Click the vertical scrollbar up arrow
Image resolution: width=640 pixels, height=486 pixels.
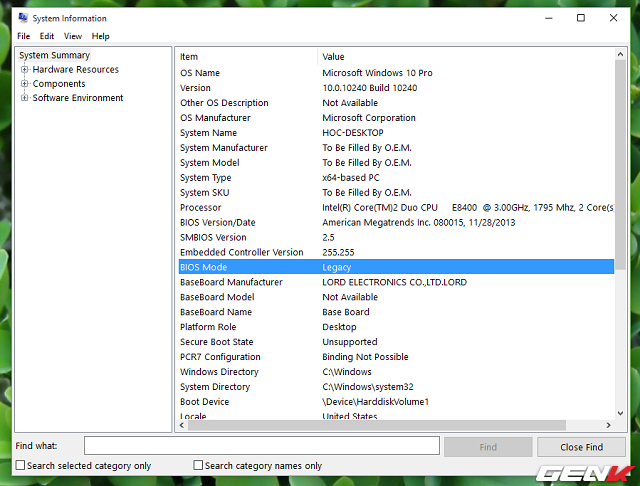620,54
